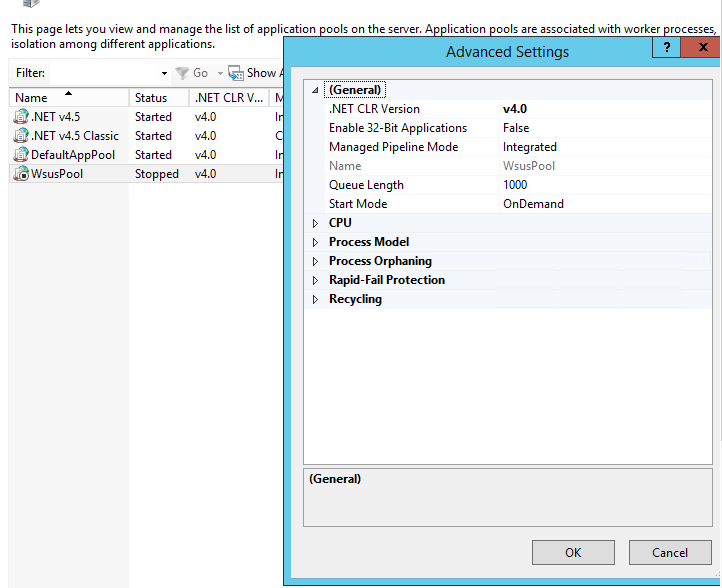
Task: Select Enable 32-Bit Applications property
Action: [398, 128]
